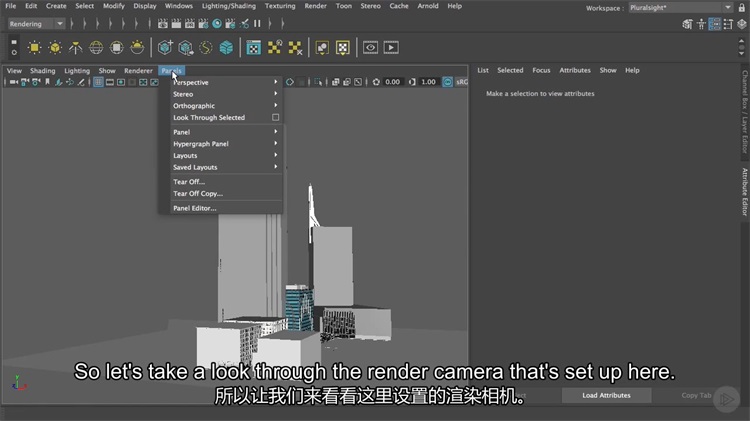Open Hypershade blue sphere icon
The image size is (750, 421).
point(217,23)
